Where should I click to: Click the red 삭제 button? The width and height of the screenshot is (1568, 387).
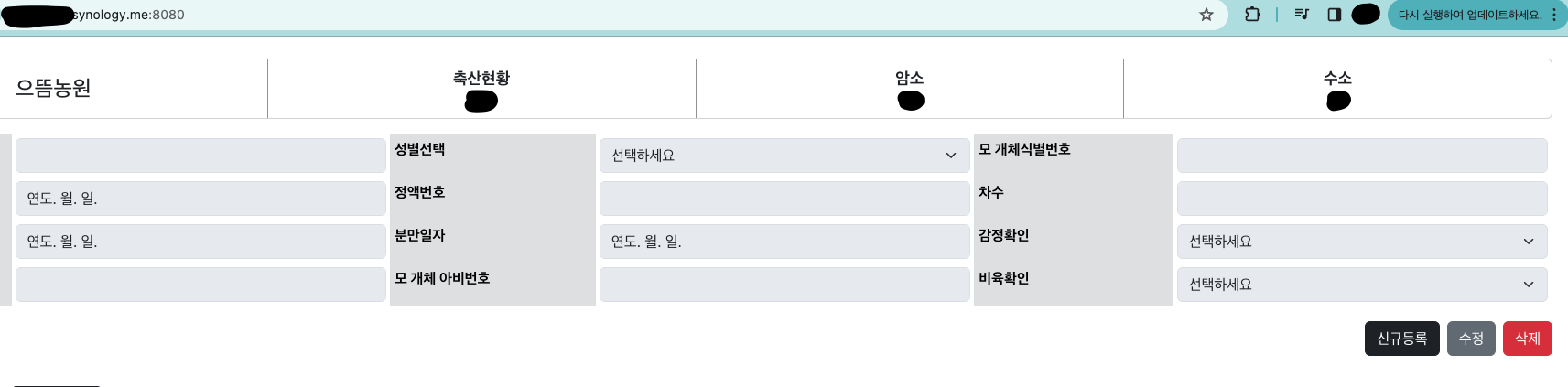pyautogui.click(x=1528, y=339)
